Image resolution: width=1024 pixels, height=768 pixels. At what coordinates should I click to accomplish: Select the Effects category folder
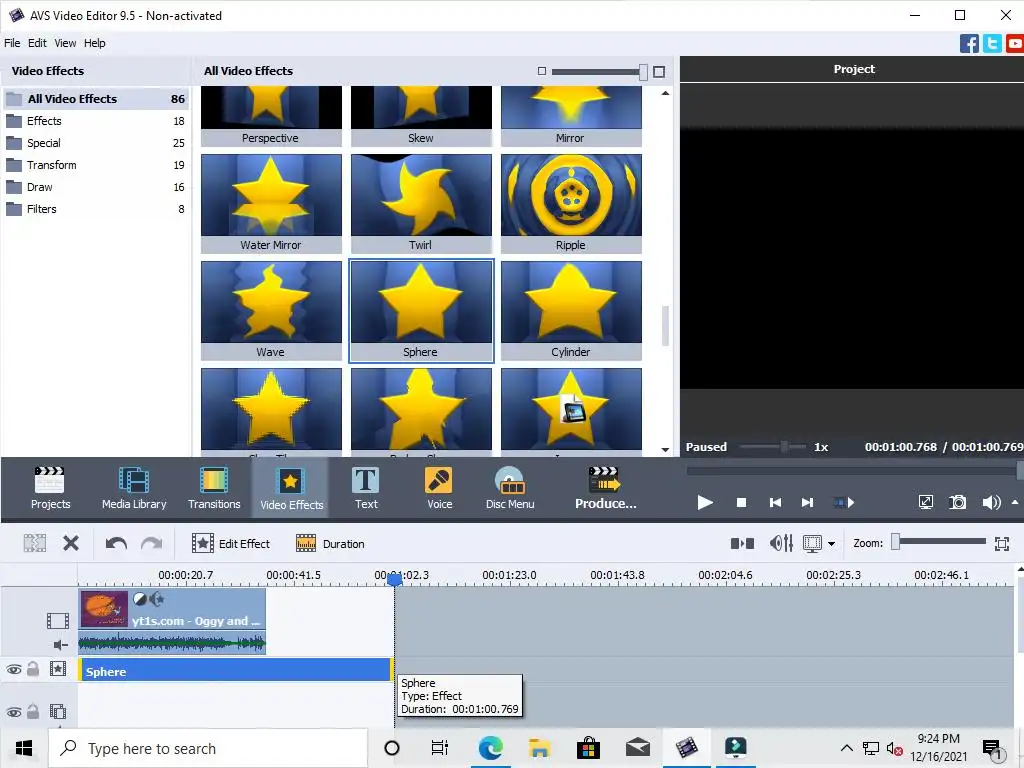pyautogui.click(x=95, y=121)
